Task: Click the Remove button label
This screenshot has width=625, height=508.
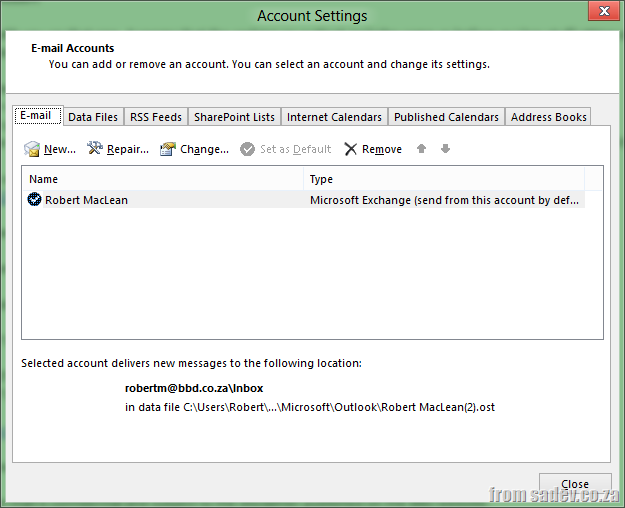Action: 382,149
